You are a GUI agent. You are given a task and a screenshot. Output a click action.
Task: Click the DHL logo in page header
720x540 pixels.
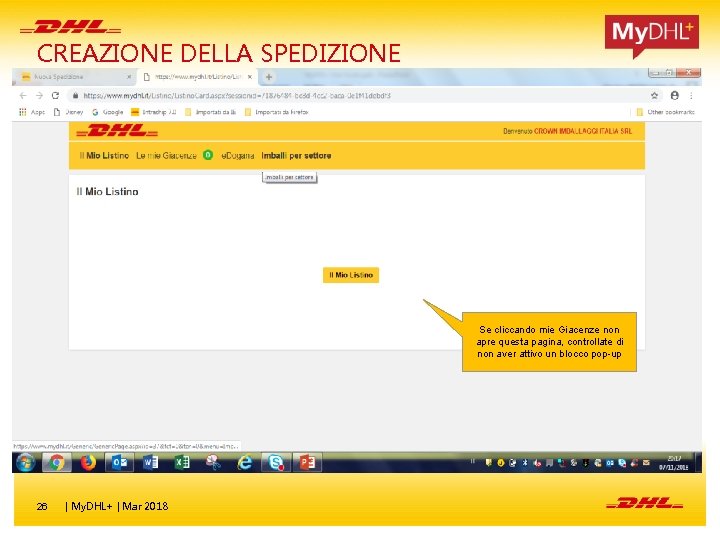coord(117,131)
